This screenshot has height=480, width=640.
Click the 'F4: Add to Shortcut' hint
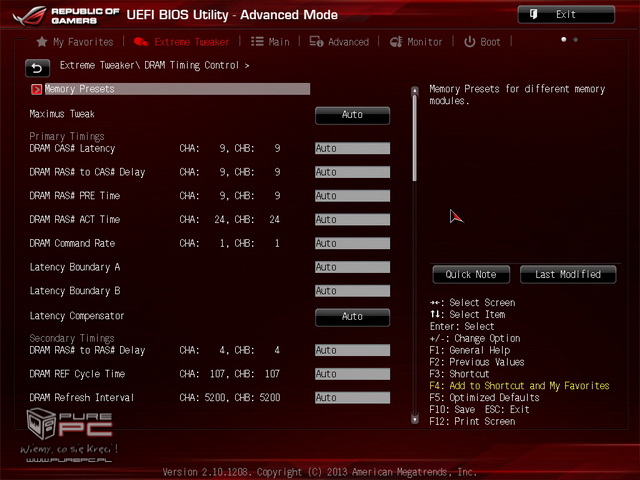pyautogui.click(x=519, y=386)
